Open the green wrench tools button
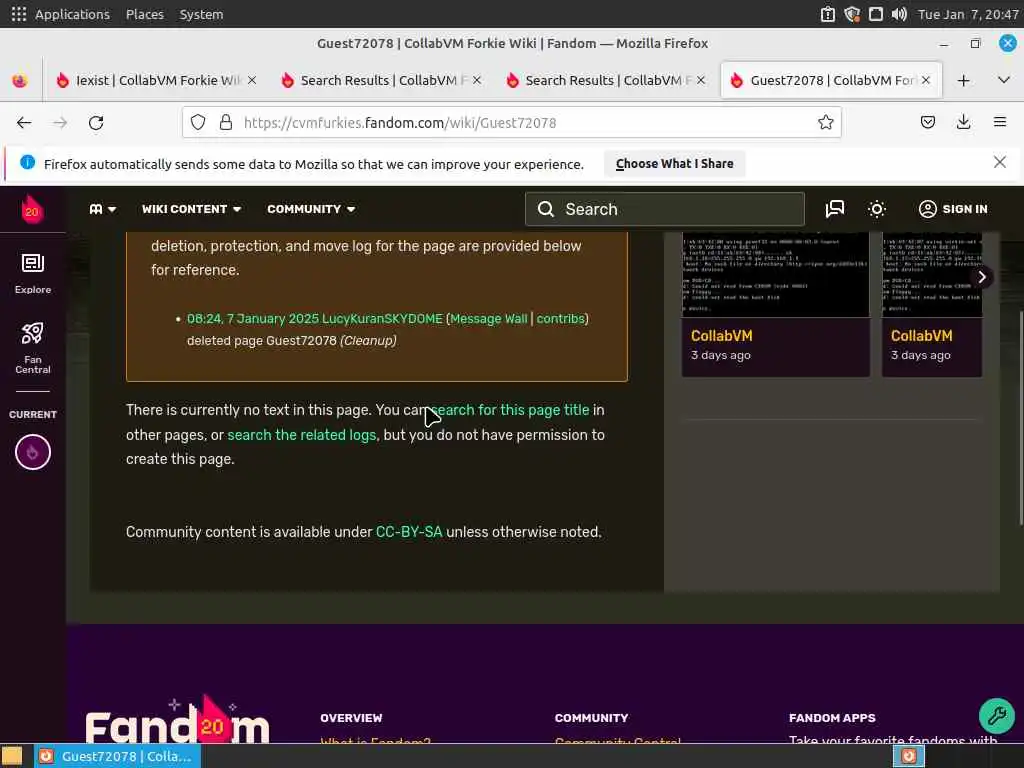The height and width of the screenshot is (768, 1024). [x=997, y=716]
